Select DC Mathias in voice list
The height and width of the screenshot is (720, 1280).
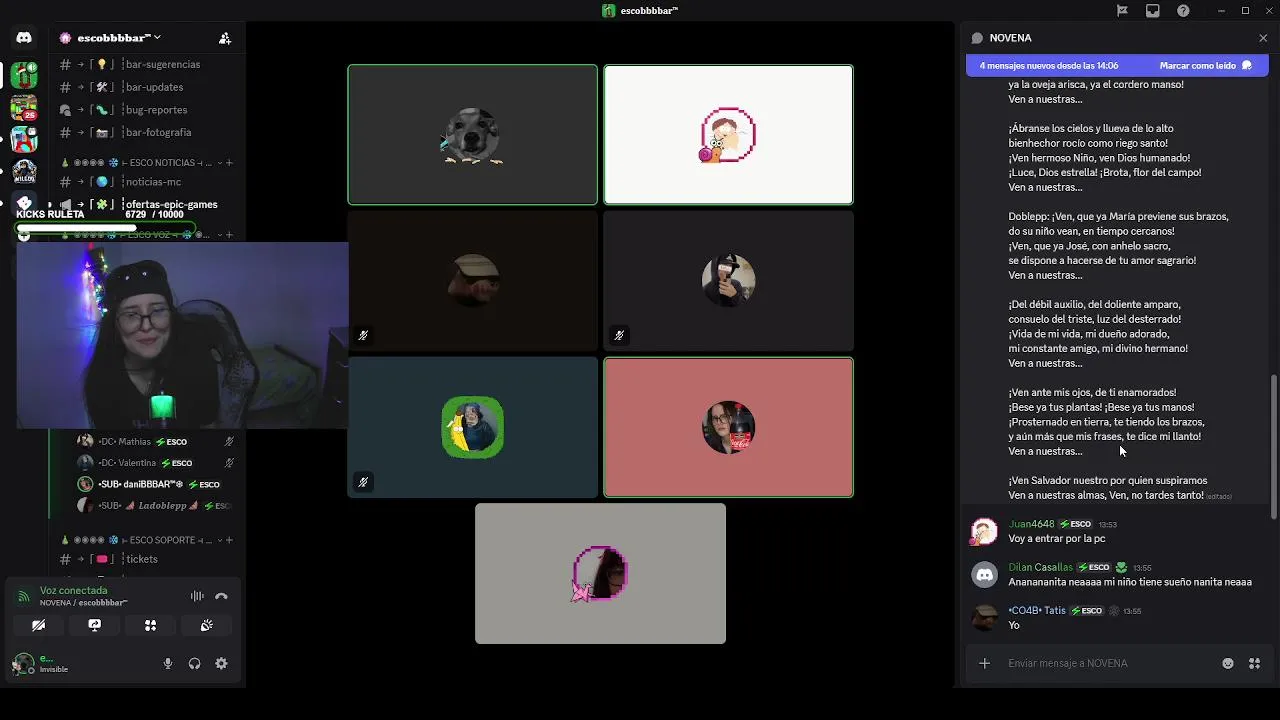(156, 441)
